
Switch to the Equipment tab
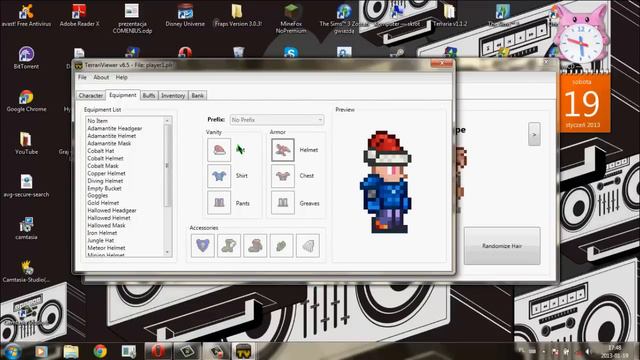[122, 95]
